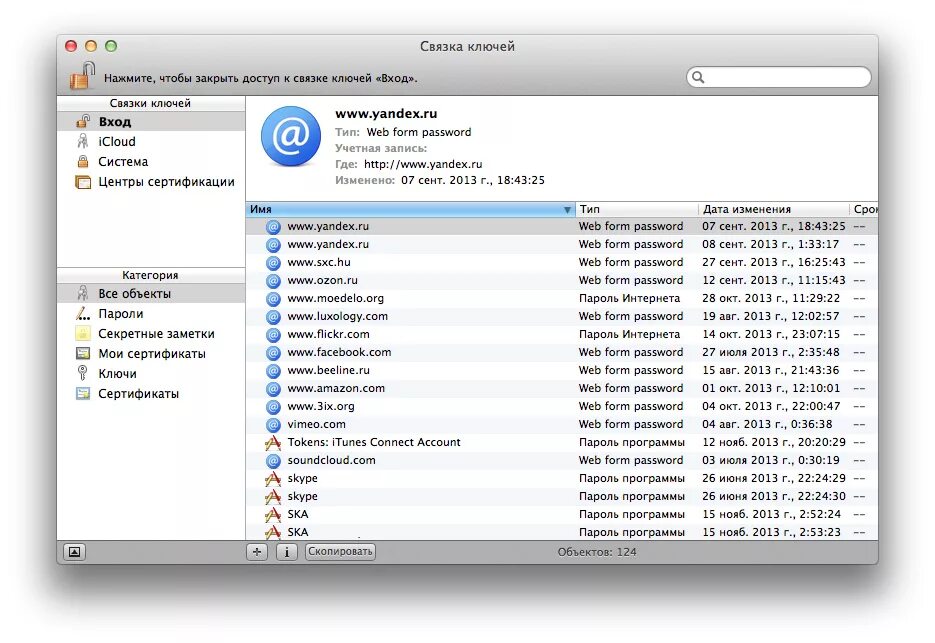This screenshot has width=935, height=643.
Task: Select the www.beeline.ru row
Action: 562,370
